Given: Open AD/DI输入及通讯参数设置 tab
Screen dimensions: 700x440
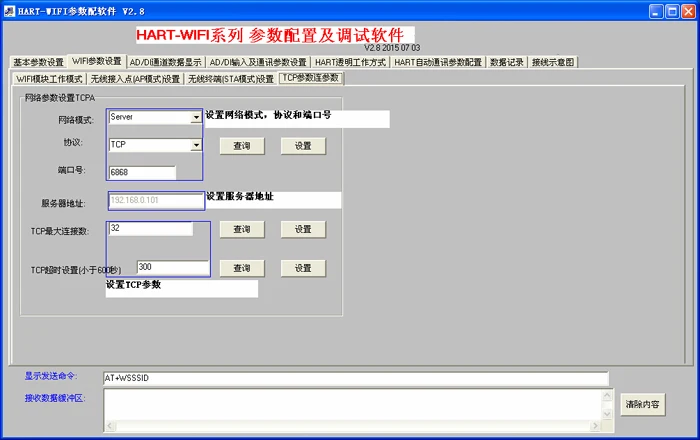Looking at the screenshot, I should tap(258, 62).
